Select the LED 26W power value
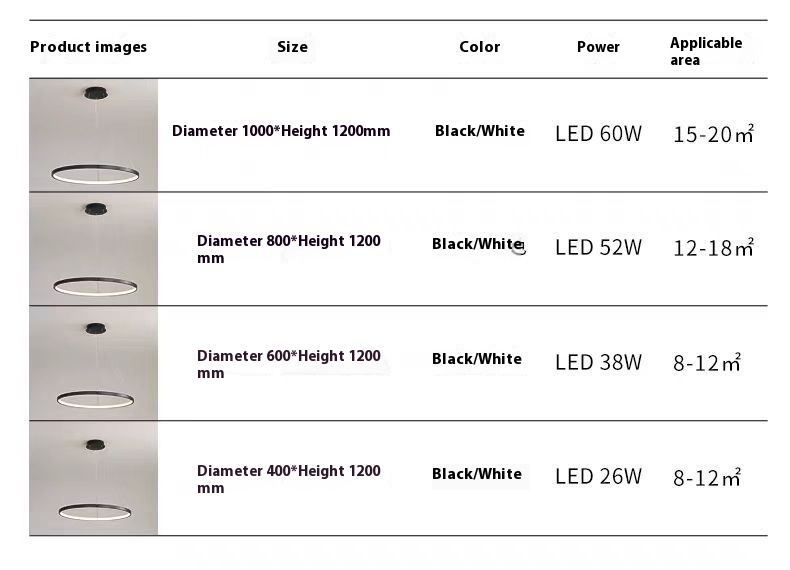 (598, 477)
